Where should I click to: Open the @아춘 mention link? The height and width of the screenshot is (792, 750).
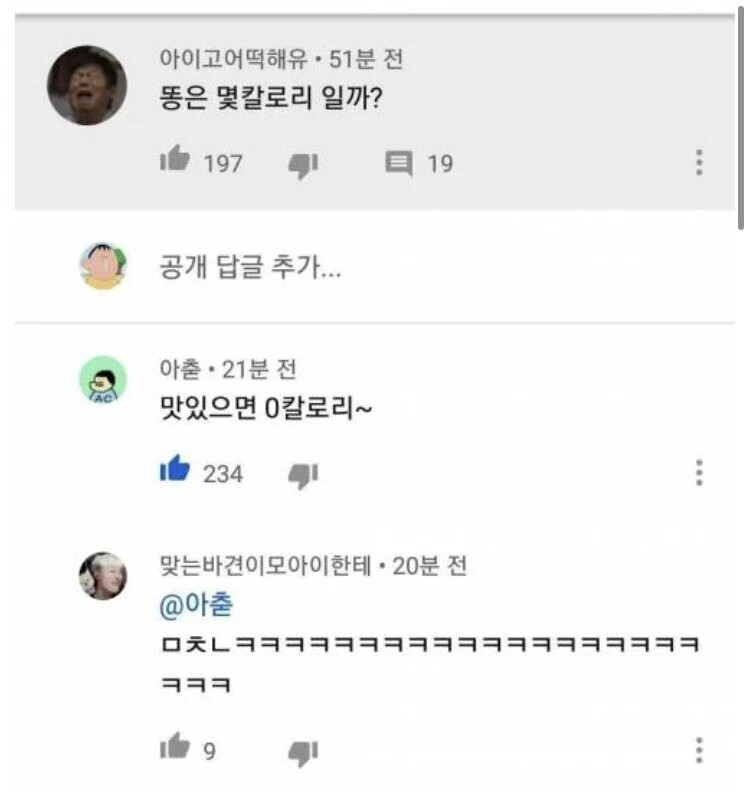(195, 606)
